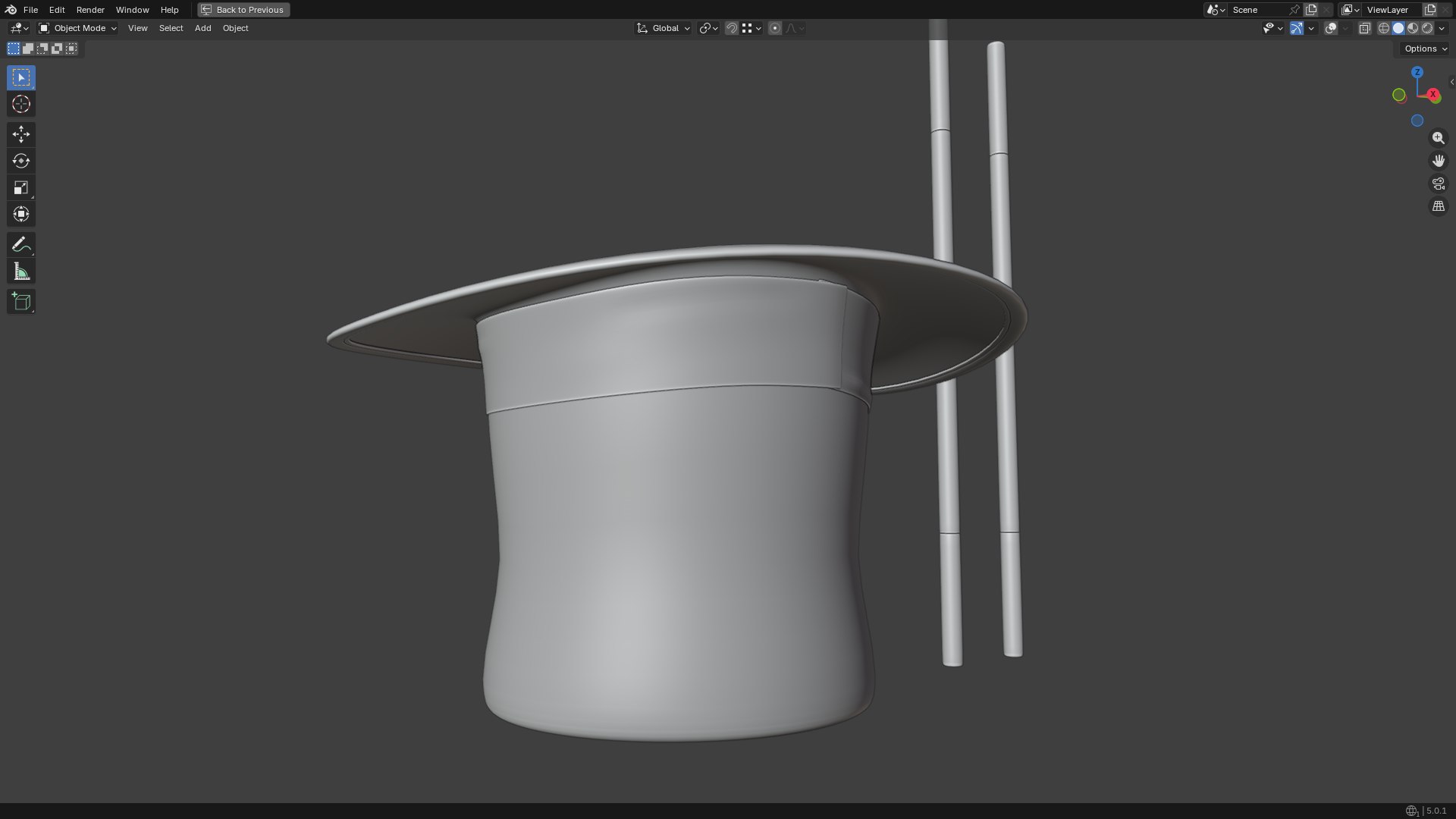Expand the snapping options dropdown
1456x819 pixels.
[752, 28]
